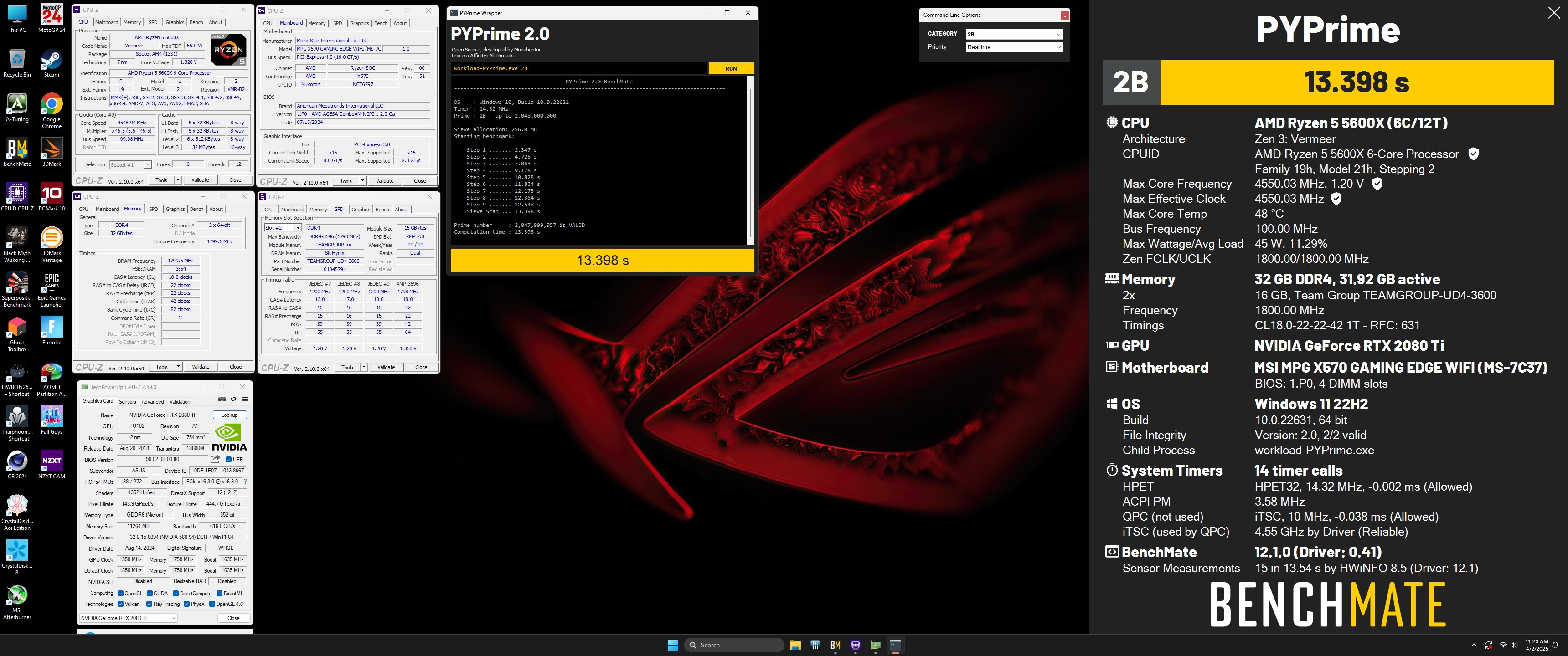Toggle the OpenGL 4.6 checkbox
Viewport: 1568px width, 656px height.
[212, 604]
